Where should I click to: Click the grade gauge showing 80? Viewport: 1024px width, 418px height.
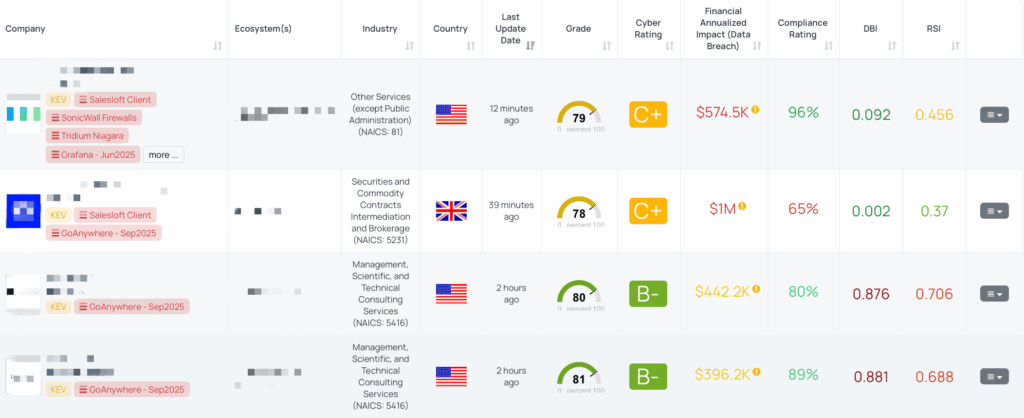(x=579, y=295)
